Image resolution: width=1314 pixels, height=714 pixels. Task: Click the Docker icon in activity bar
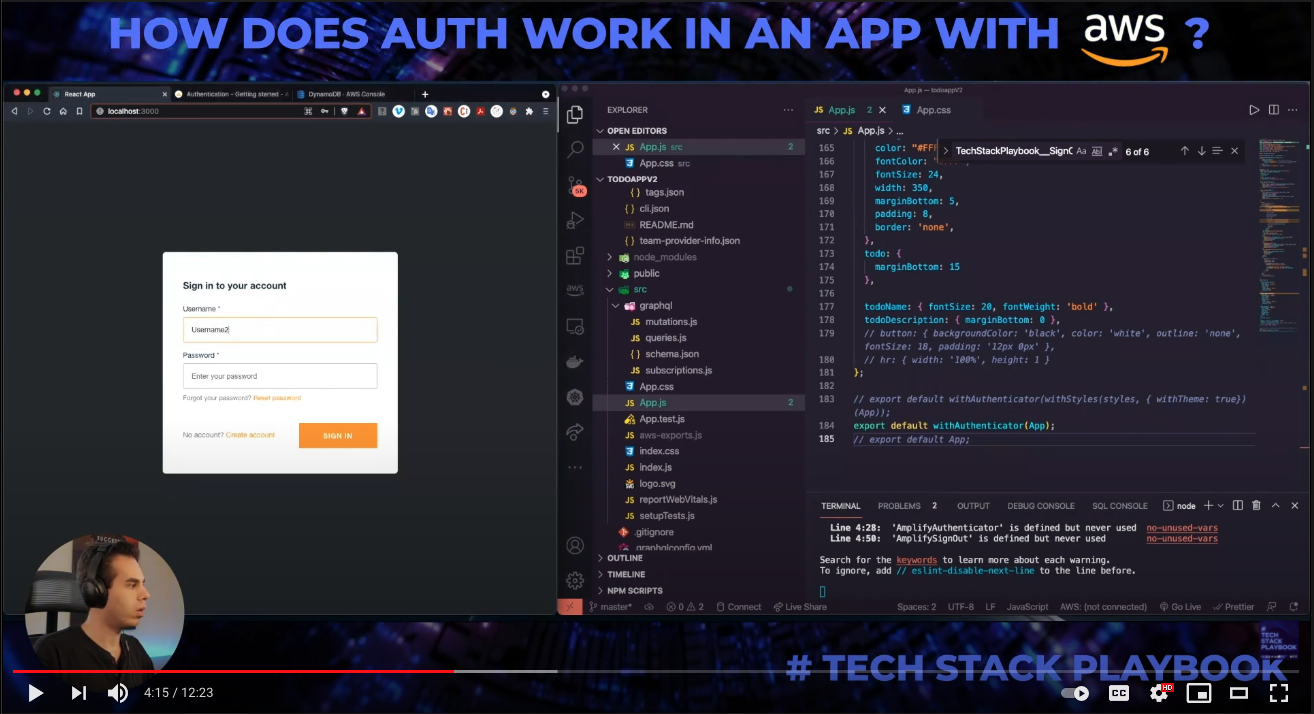coord(575,362)
